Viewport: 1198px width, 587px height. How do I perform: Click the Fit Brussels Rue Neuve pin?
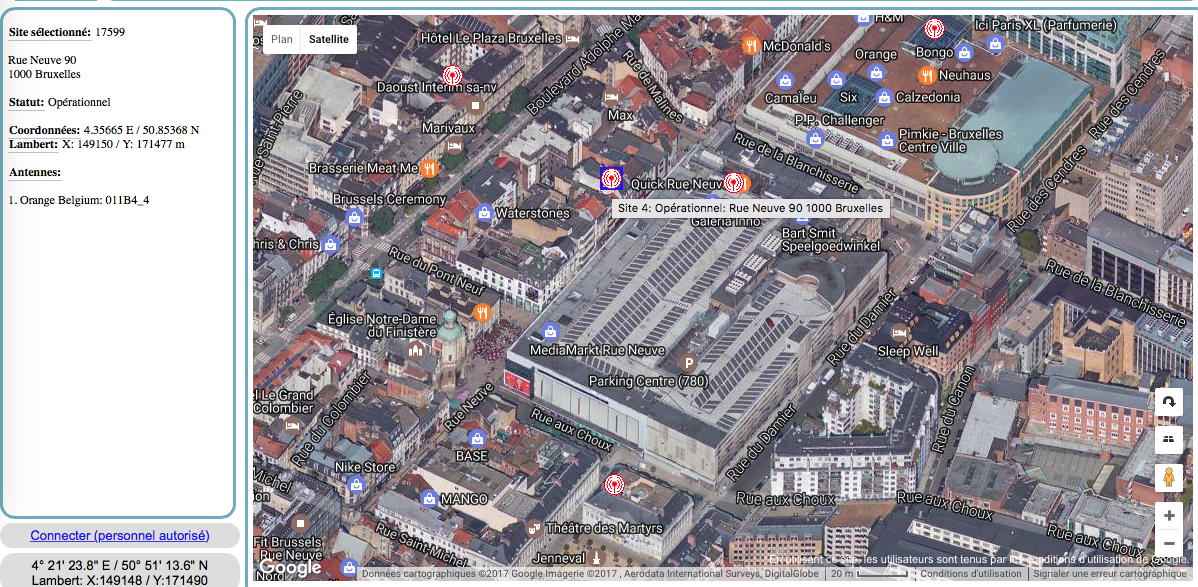coord(300,523)
